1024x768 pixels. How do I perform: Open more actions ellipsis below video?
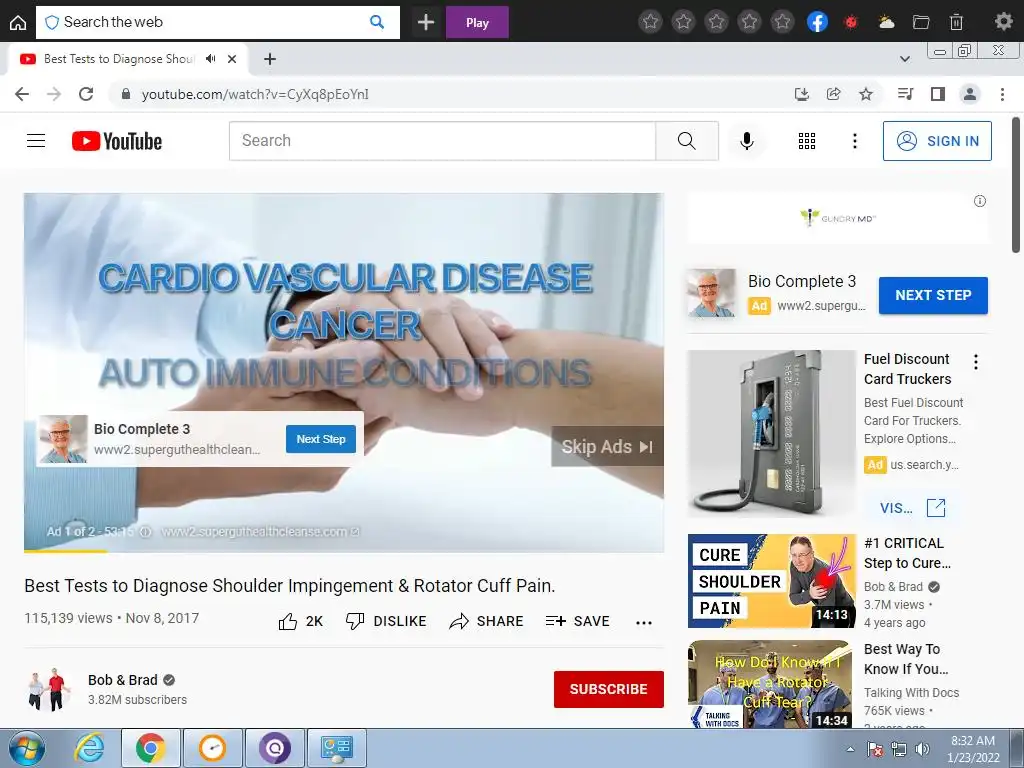644,622
